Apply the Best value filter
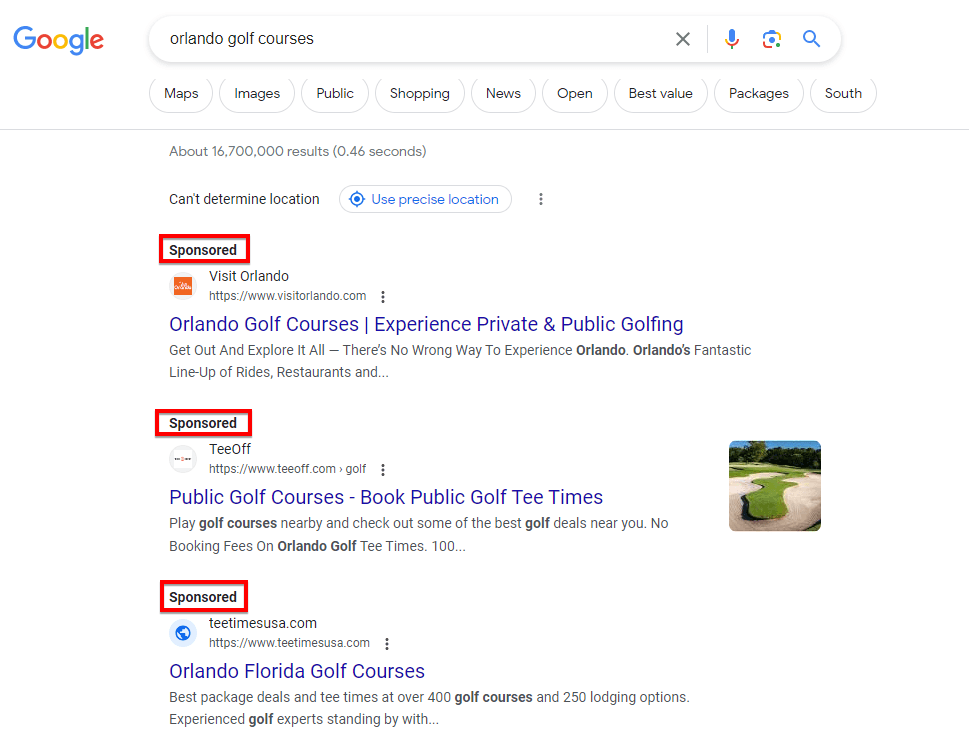Viewport: 969px width, 740px height. 660,93
